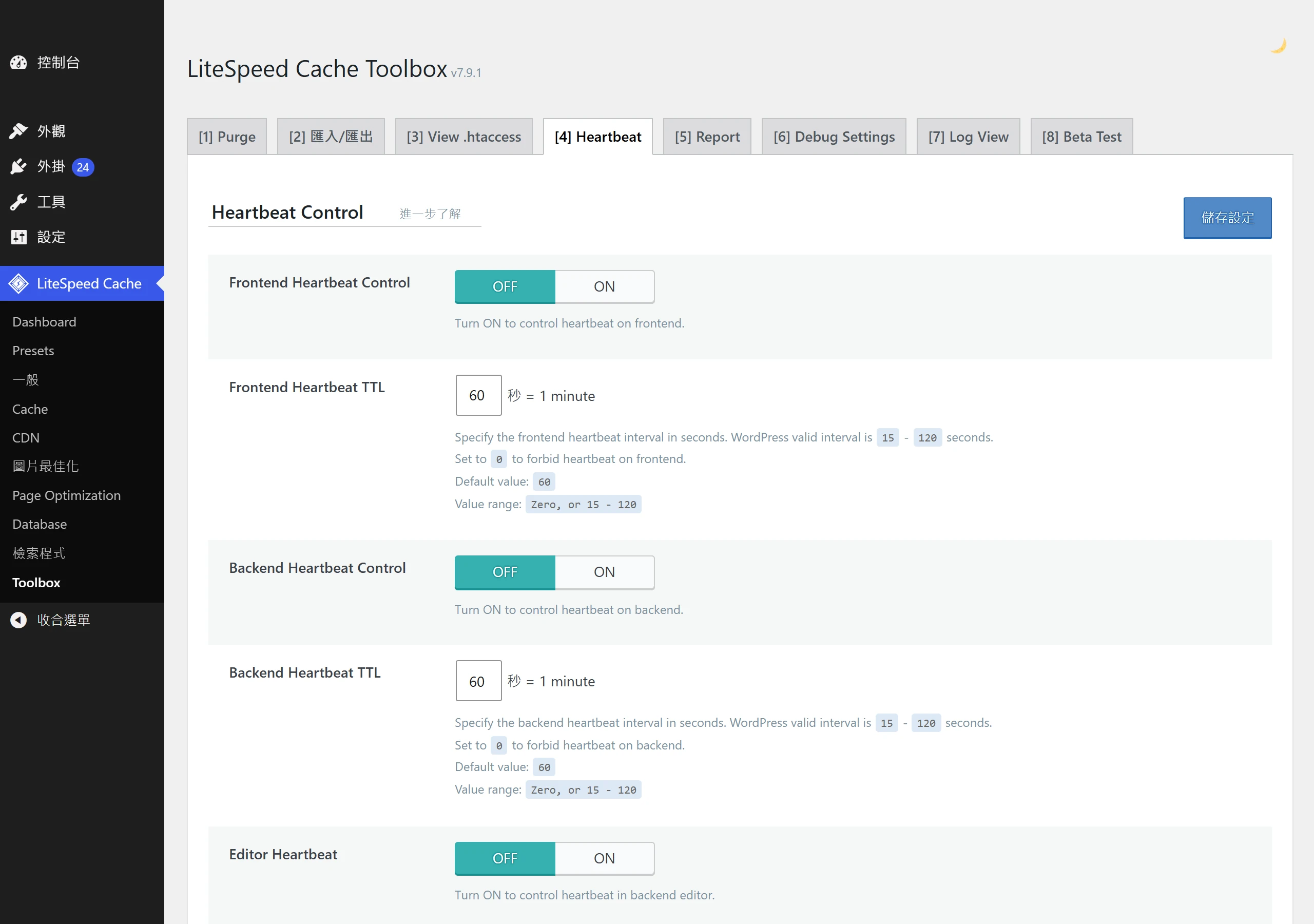The height and width of the screenshot is (924, 1314).
Task: Click 'Turn ON to control heartbeat on frontend.'
Action: (x=569, y=323)
